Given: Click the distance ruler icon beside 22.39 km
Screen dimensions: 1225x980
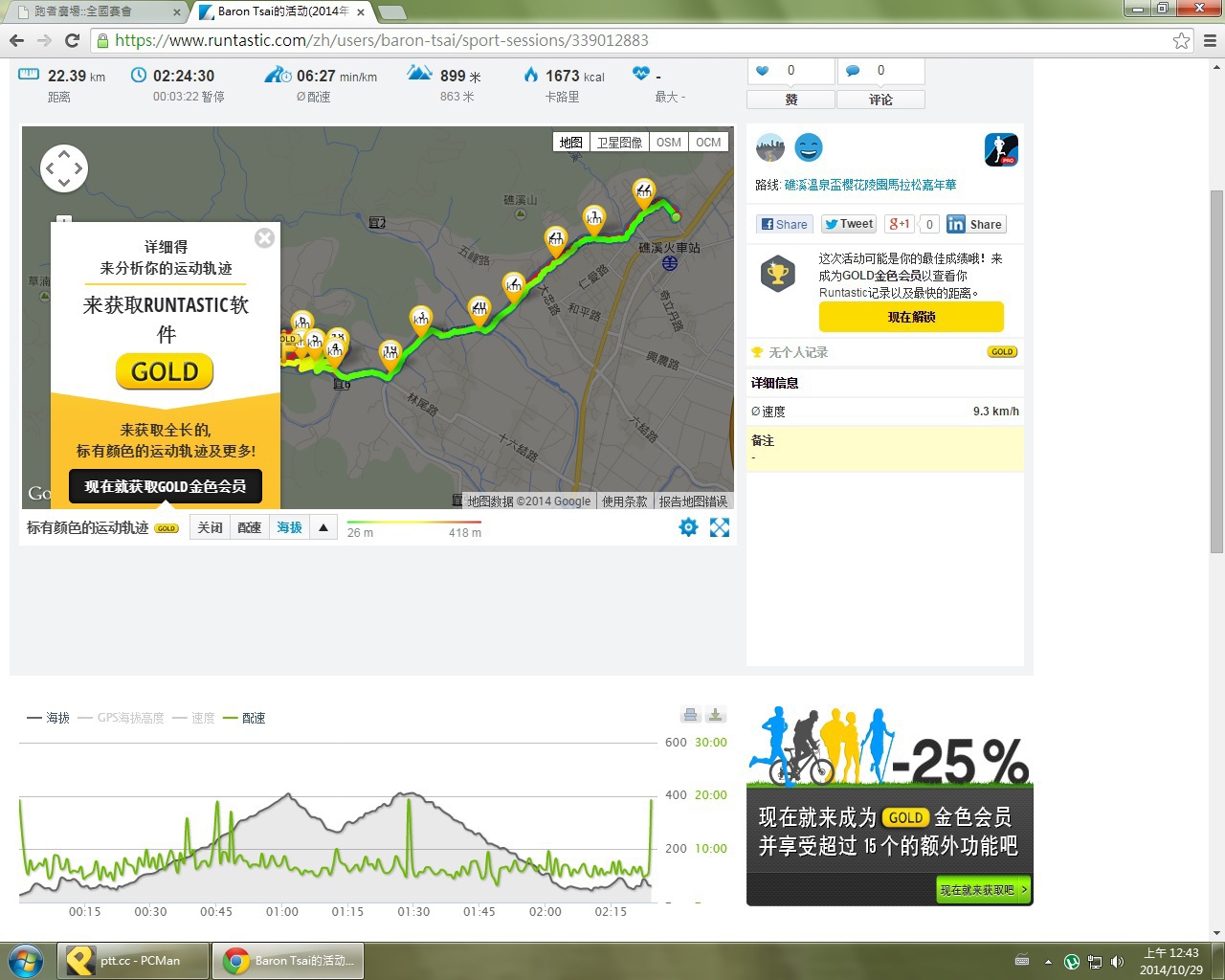Looking at the screenshot, I should [x=29, y=74].
